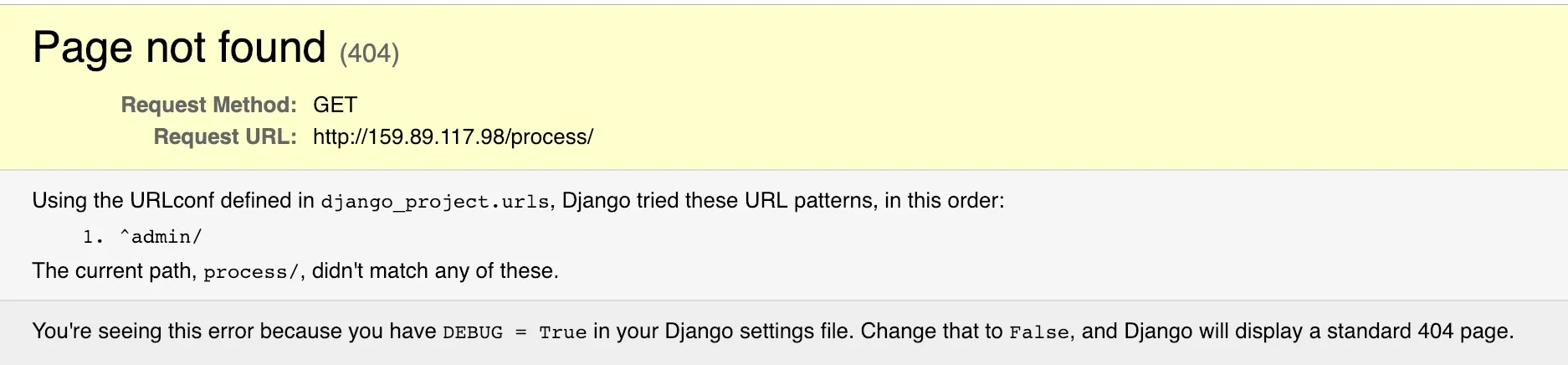Click the 'process/' current path text

(x=251, y=272)
